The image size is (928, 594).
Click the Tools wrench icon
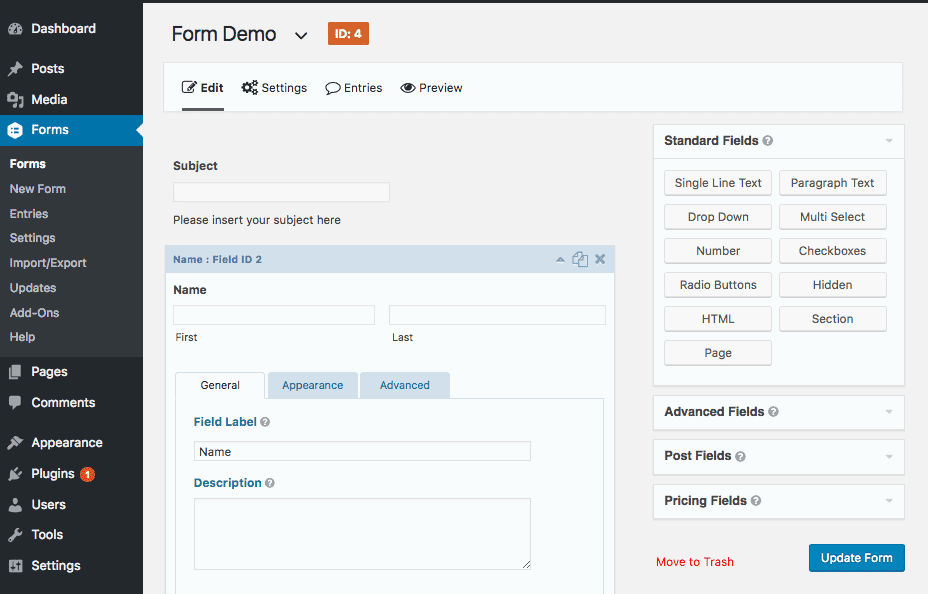click(15, 535)
